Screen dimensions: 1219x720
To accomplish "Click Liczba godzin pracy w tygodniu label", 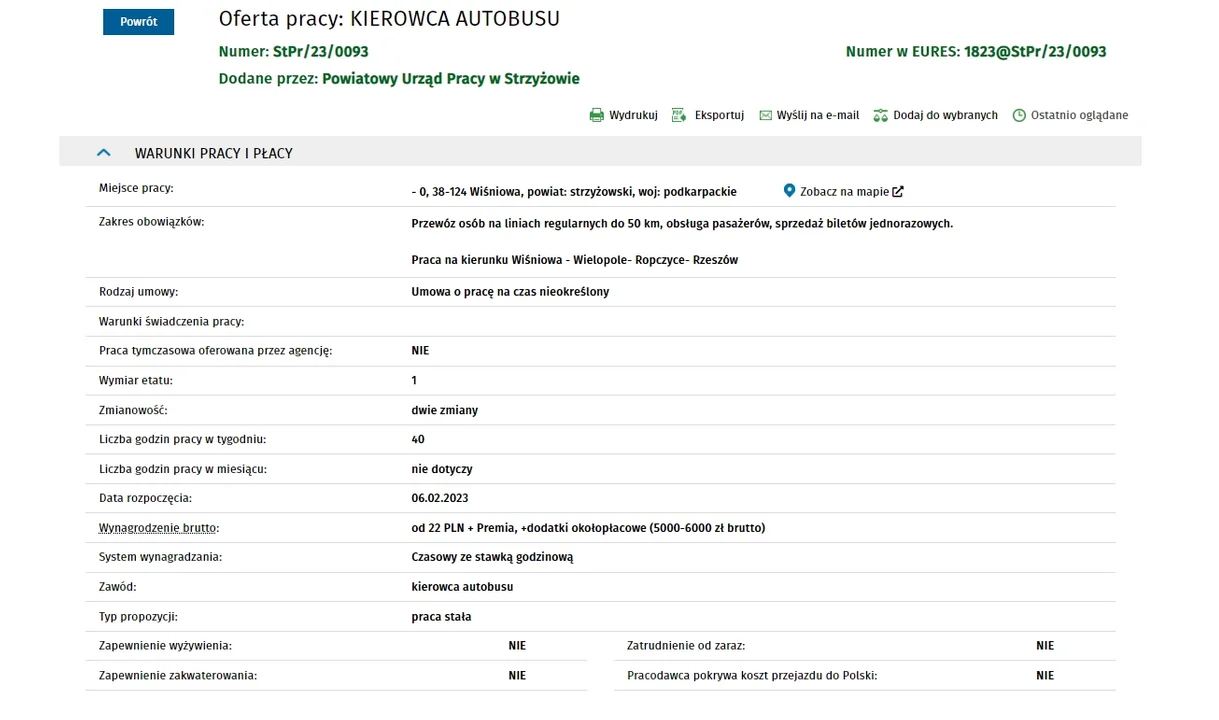I will pyautogui.click(x=182, y=439).
